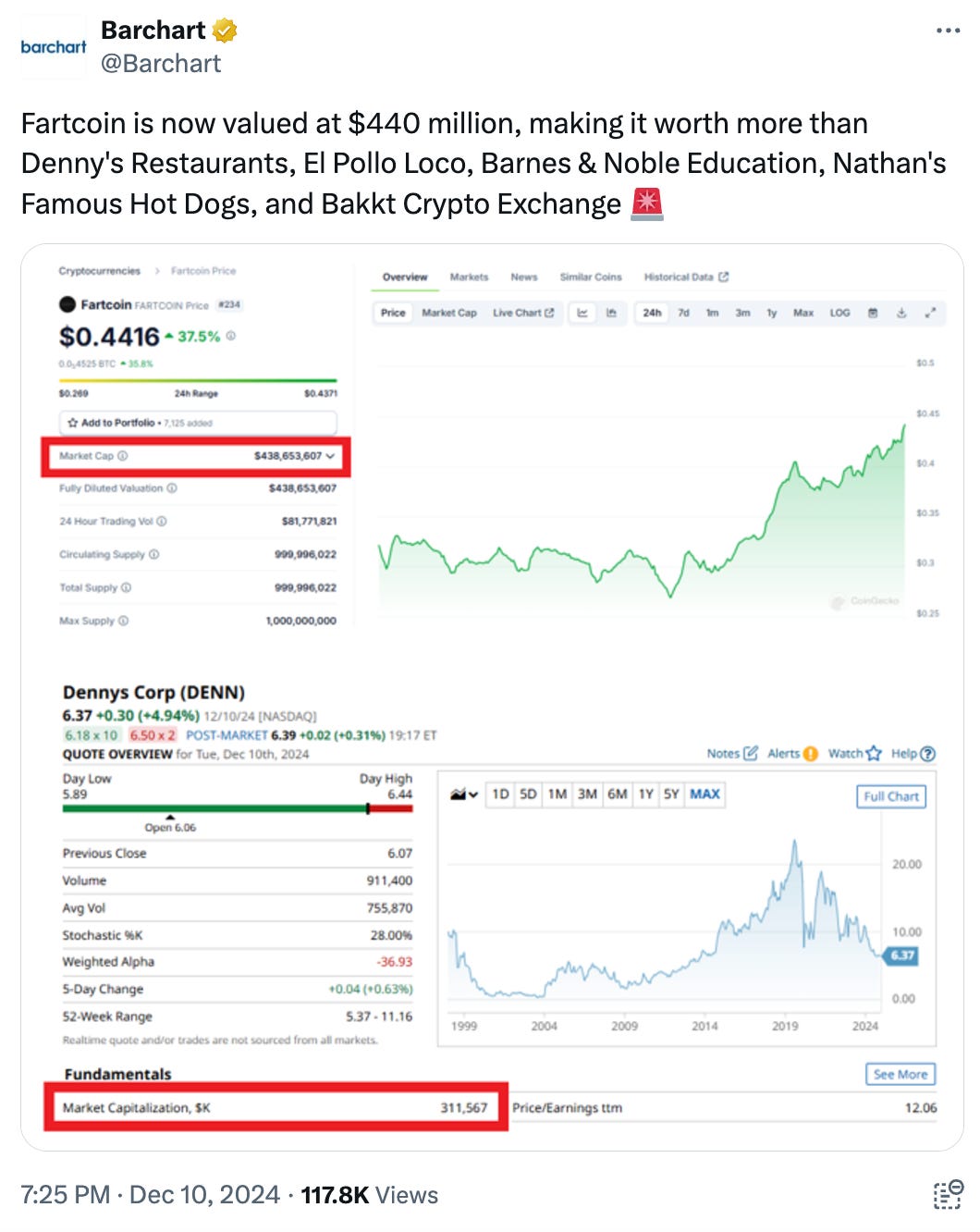
Task: Open the Alerts bell link
Action: click(x=792, y=753)
